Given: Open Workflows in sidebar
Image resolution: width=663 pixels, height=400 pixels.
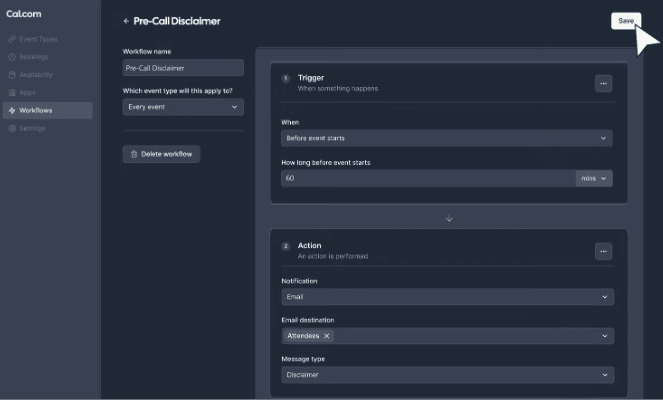Looking at the screenshot, I should pyautogui.click(x=47, y=110).
